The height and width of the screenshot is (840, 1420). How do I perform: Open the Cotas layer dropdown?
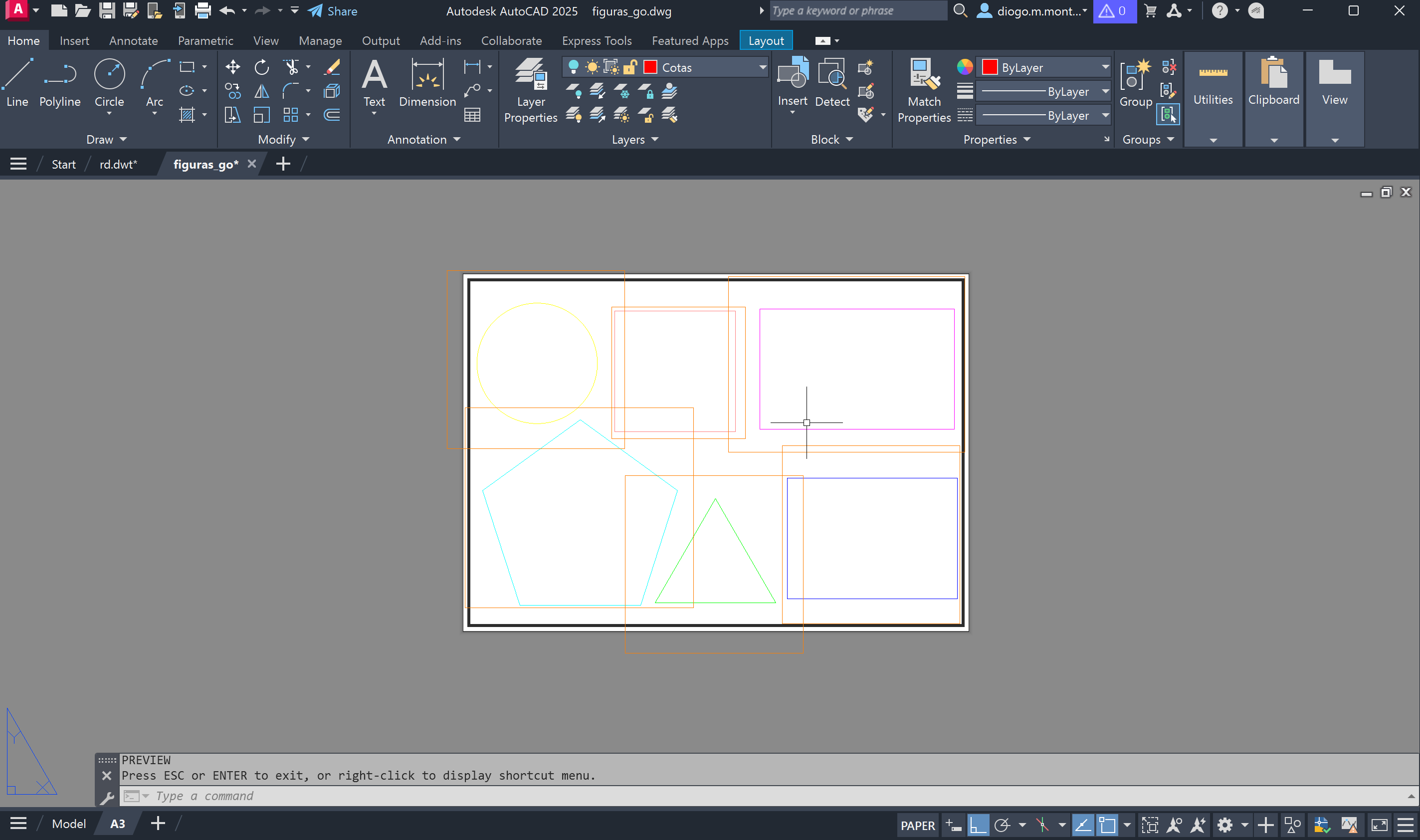[x=762, y=67]
